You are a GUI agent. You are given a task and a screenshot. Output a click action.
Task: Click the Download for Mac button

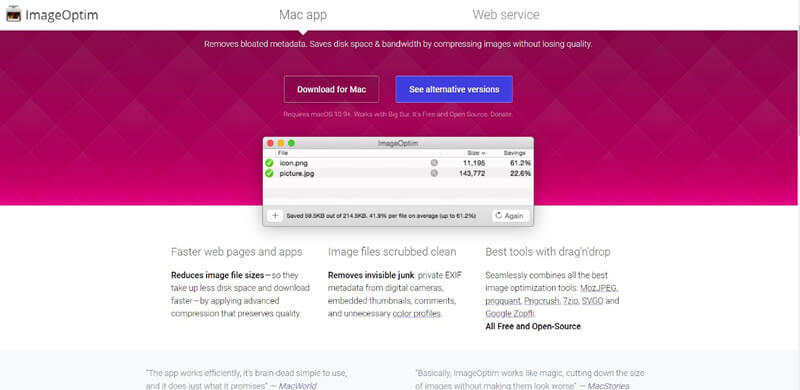click(332, 89)
